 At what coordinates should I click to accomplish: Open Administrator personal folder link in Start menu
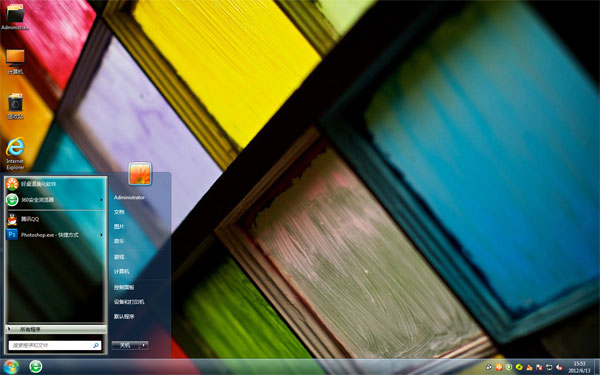[x=129, y=197]
